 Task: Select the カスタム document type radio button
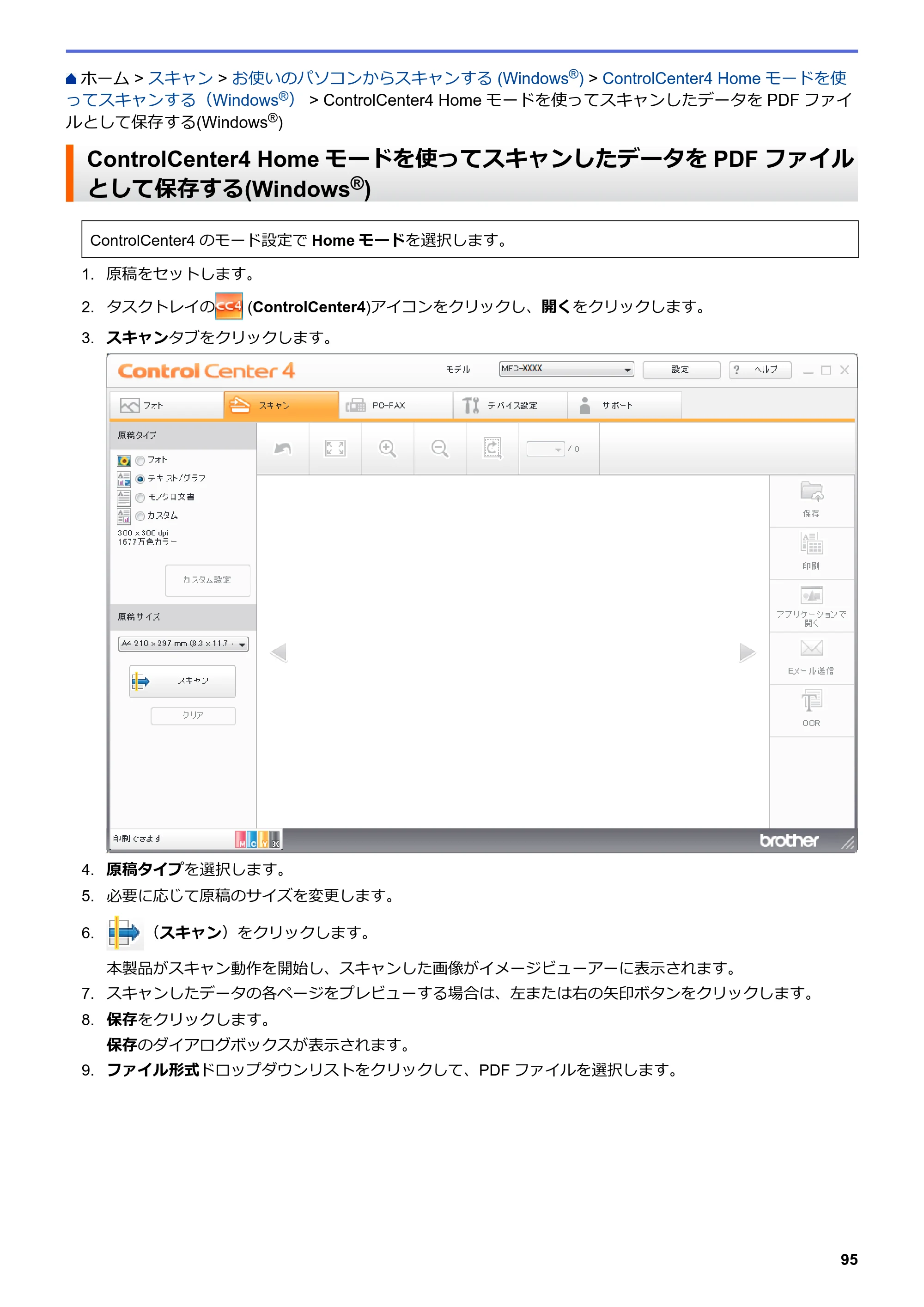pos(140,517)
